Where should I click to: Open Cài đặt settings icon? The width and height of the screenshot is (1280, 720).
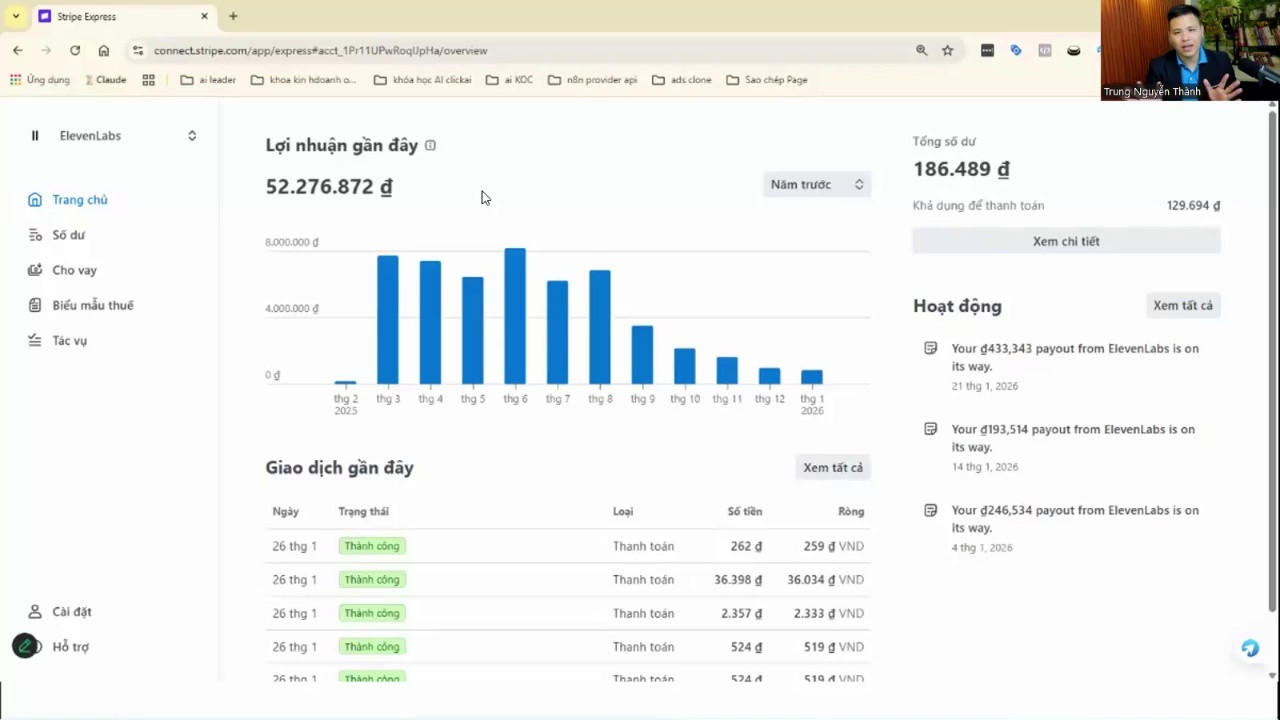click(35, 611)
